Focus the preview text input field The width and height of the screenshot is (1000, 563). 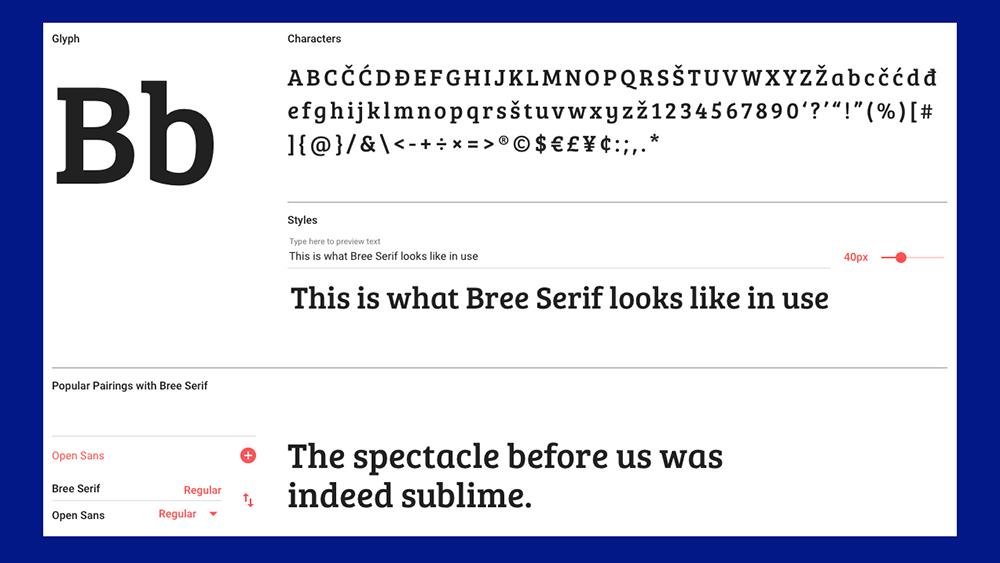coord(559,256)
